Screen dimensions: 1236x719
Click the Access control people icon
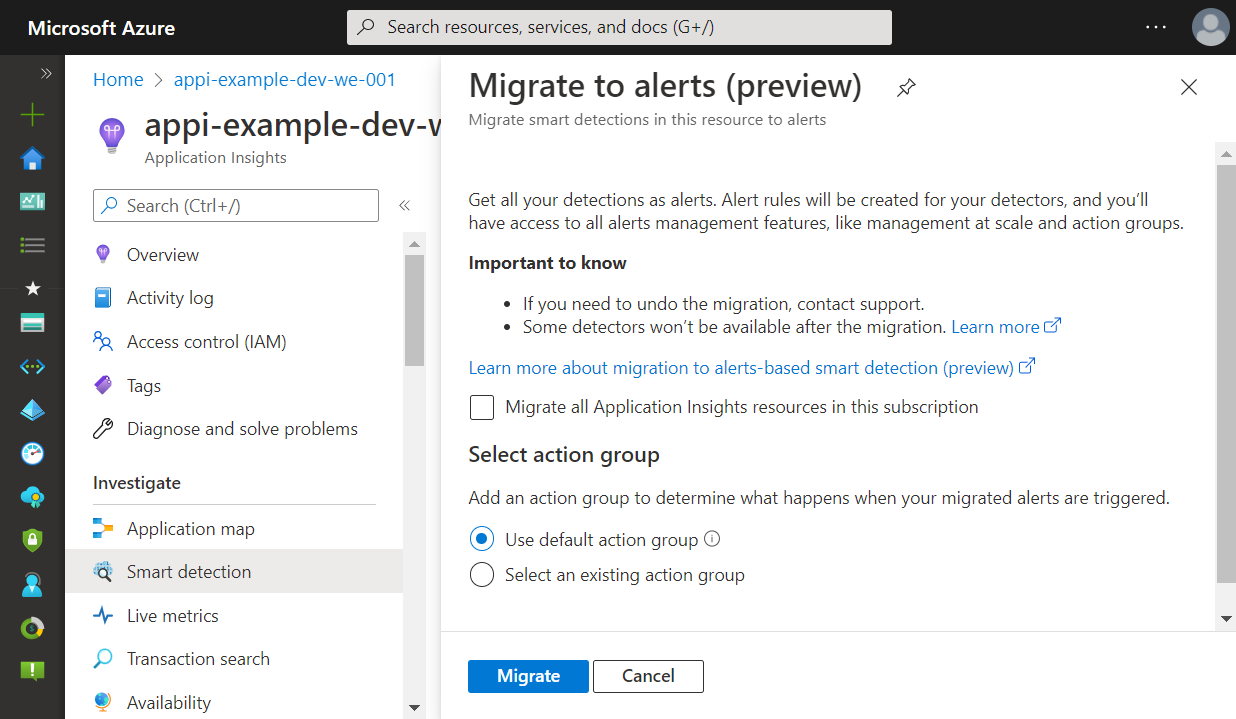tap(102, 342)
